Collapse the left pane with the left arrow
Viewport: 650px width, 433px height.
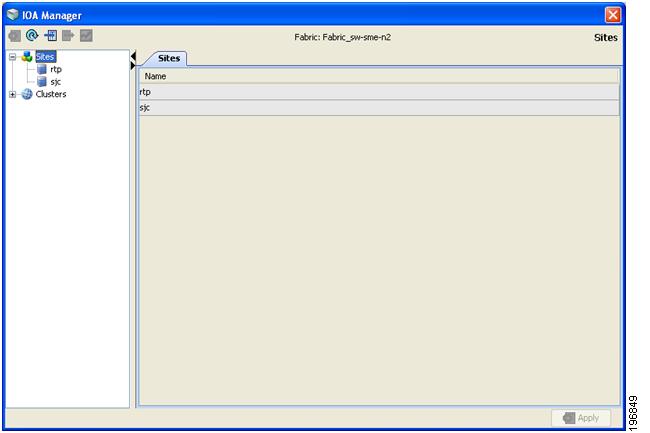133,56
